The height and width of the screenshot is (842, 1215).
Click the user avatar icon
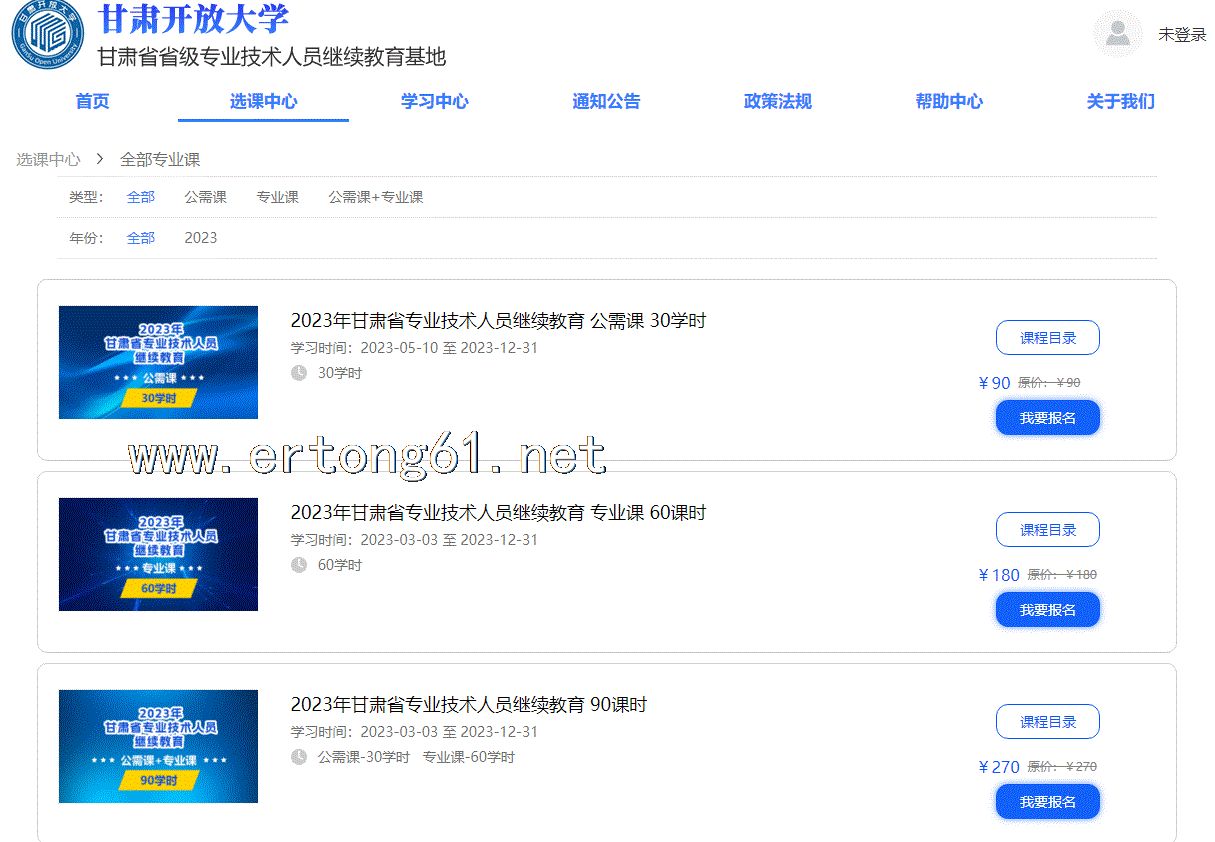[x=1118, y=34]
